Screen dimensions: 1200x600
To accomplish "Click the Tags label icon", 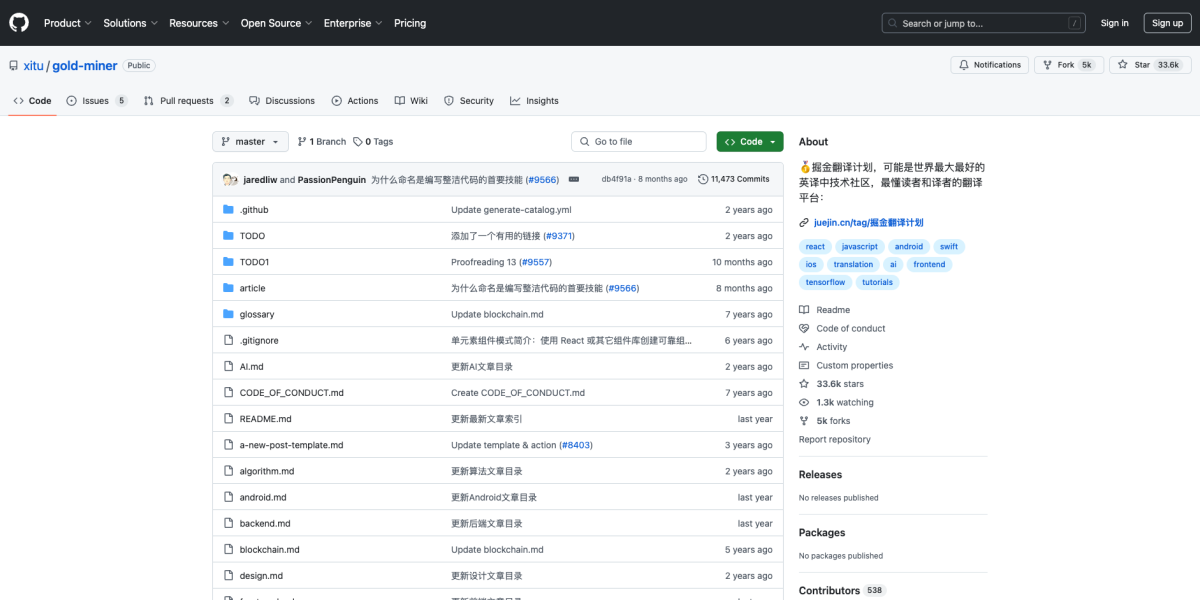I will (358, 142).
